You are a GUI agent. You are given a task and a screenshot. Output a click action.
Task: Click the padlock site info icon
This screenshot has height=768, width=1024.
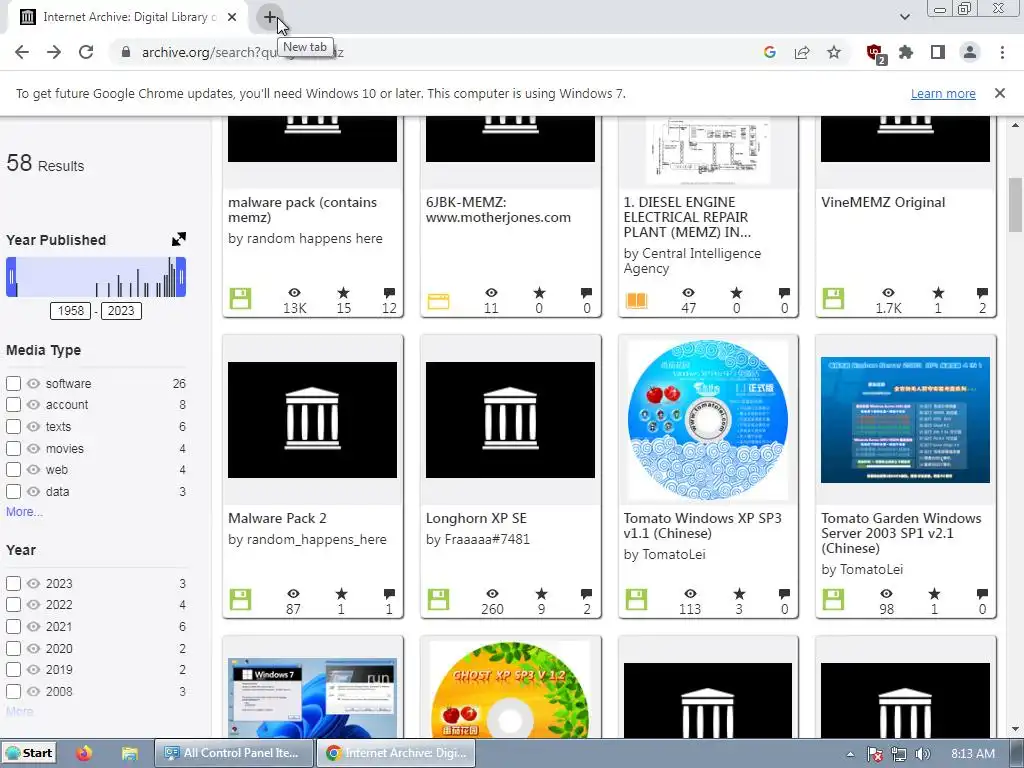coord(126,52)
